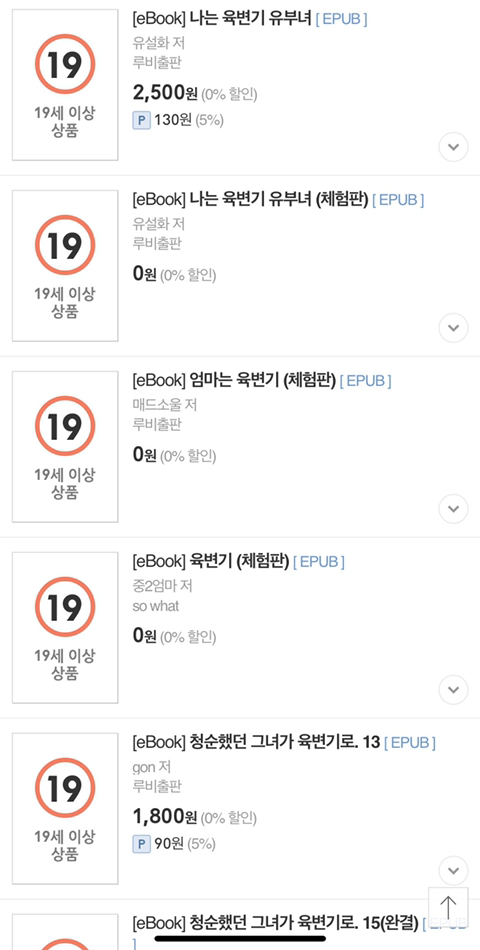The width and height of the screenshot is (480, 950).
Task: Click the EPUB tag on 매드소울's book
Action: click(x=365, y=381)
